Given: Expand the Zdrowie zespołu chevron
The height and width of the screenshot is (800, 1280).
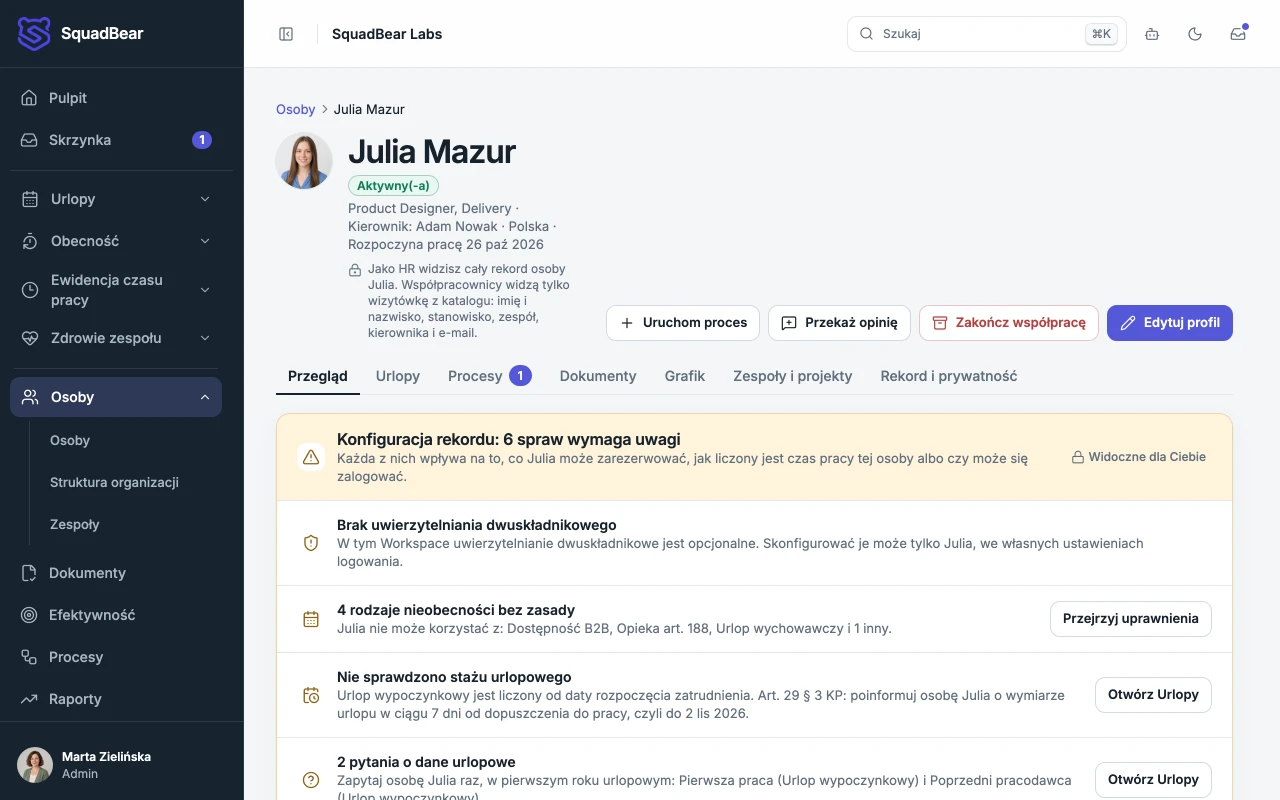Looking at the screenshot, I should pyautogui.click(x=205, y=338).
